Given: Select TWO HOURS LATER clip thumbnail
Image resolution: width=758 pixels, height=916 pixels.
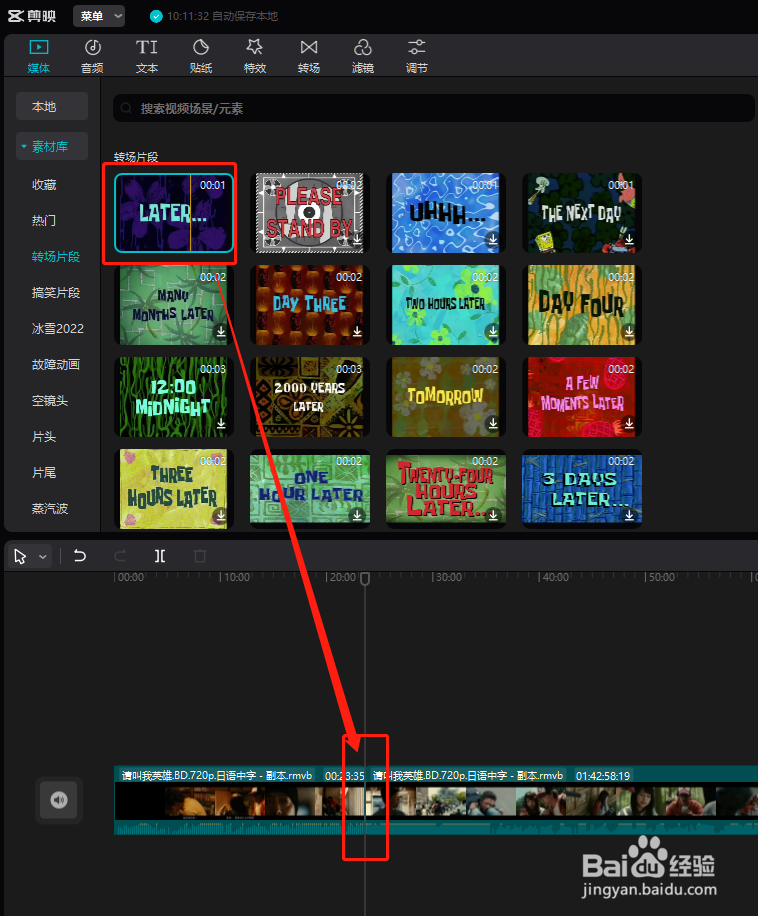Looking at the screenshot, I should coord(446,304).
